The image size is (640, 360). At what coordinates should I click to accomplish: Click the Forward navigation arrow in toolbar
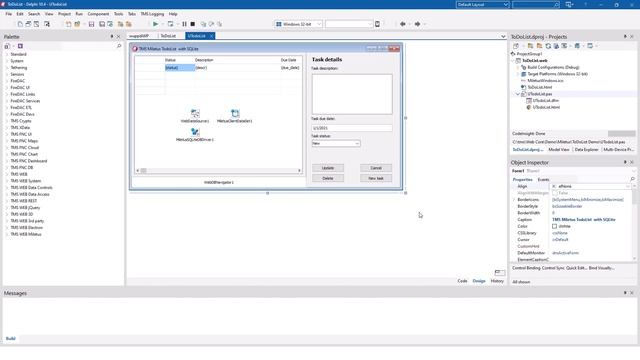pos(417,24)
